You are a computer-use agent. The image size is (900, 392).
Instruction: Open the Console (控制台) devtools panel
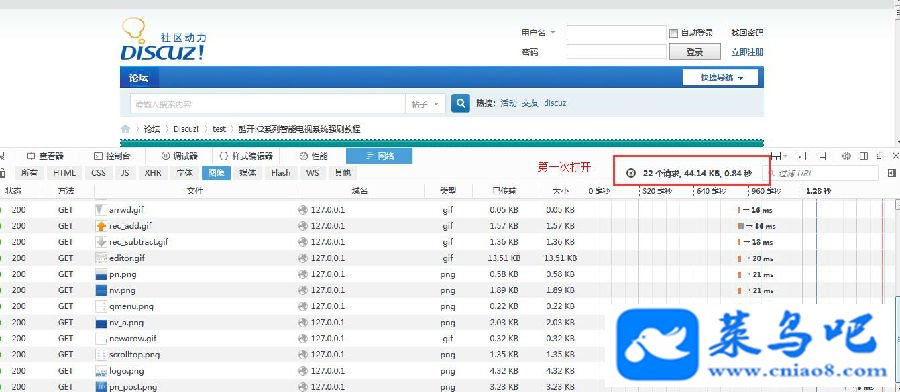pyautogui.click(x=111, y=156)
